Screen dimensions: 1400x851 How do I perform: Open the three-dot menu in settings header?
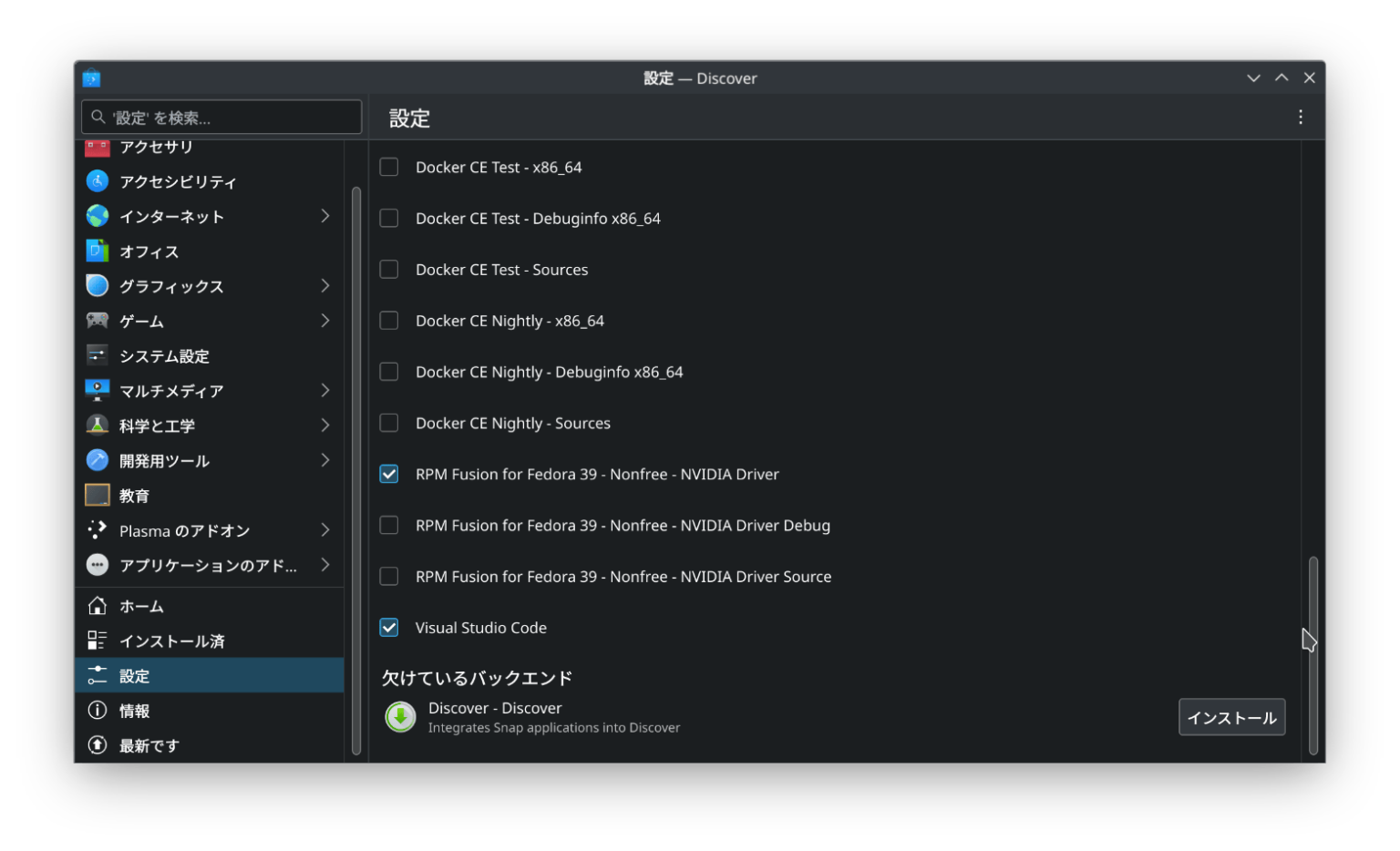(1301, 117)
